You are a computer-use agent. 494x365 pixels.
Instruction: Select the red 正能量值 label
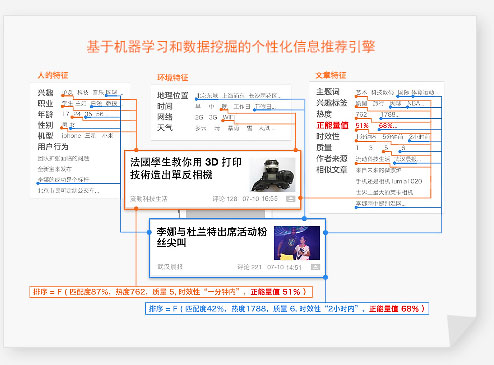(x=332, y=125)
